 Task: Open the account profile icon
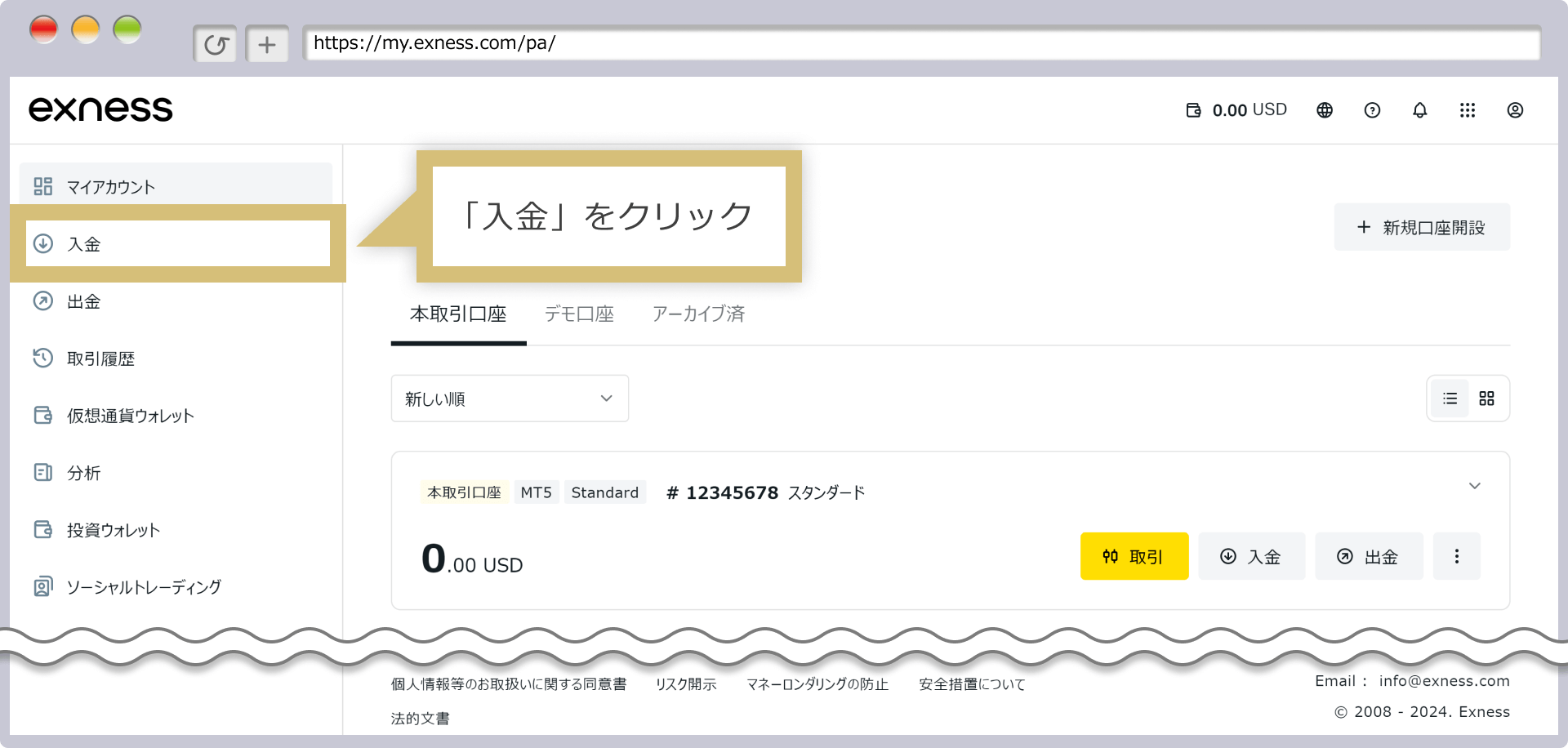click(1516, 109)
